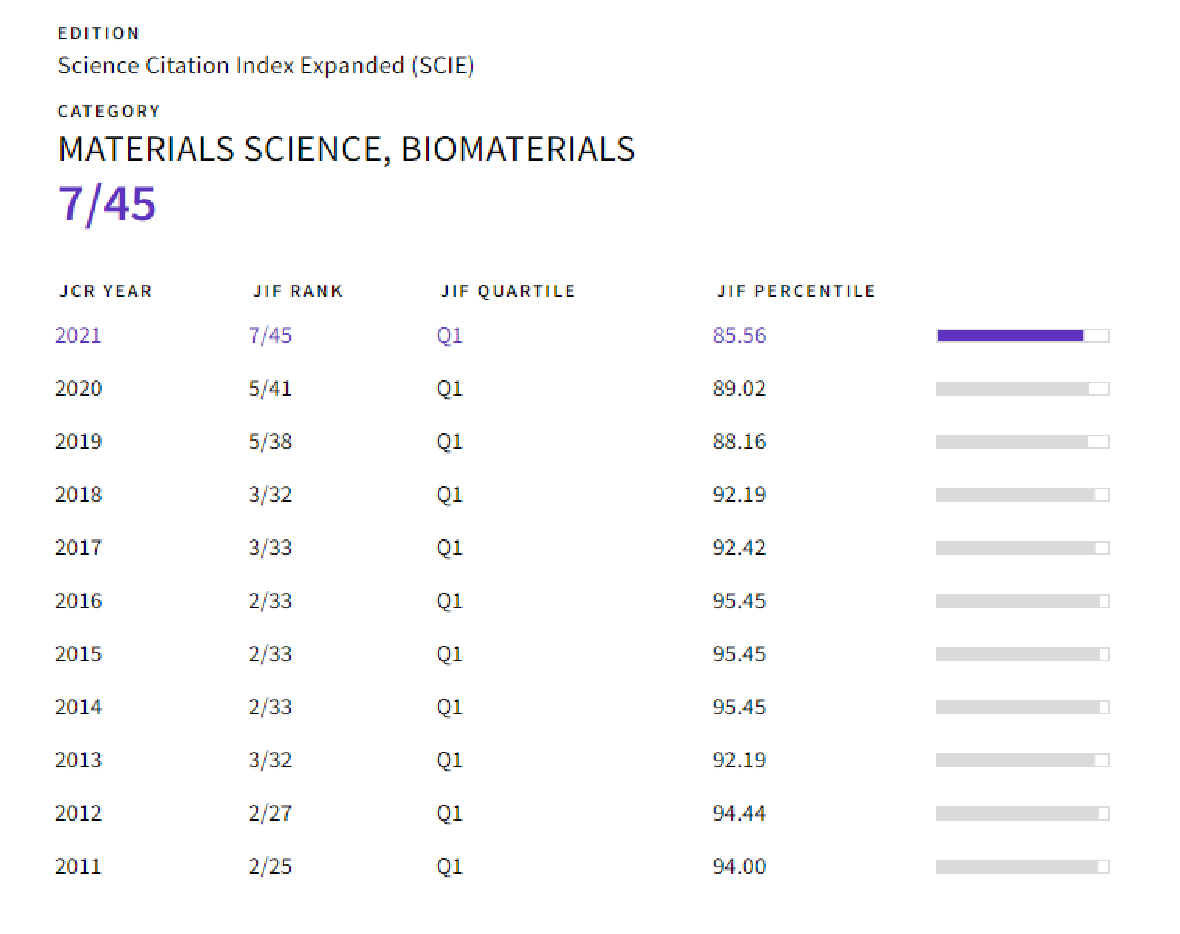Click the 2021 JCR year link
Image resolution: width=1180 pixels, height=934 pixels.
(x=78, y=335)
